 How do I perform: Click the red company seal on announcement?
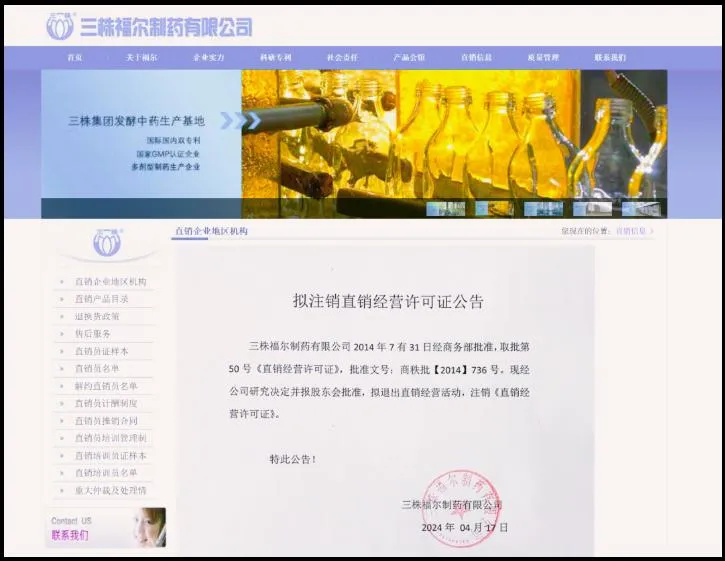coord(461,508)
